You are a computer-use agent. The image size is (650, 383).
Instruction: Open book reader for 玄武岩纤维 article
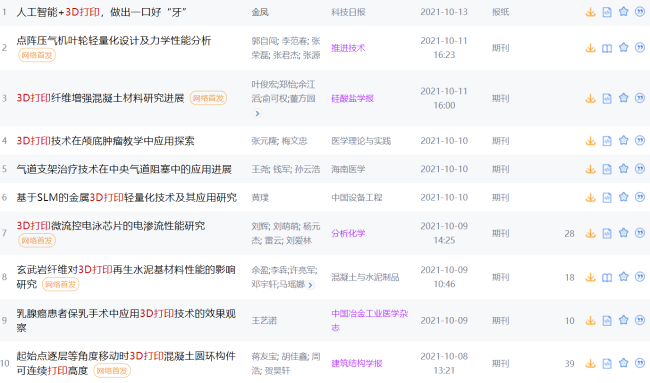point(607,277)
